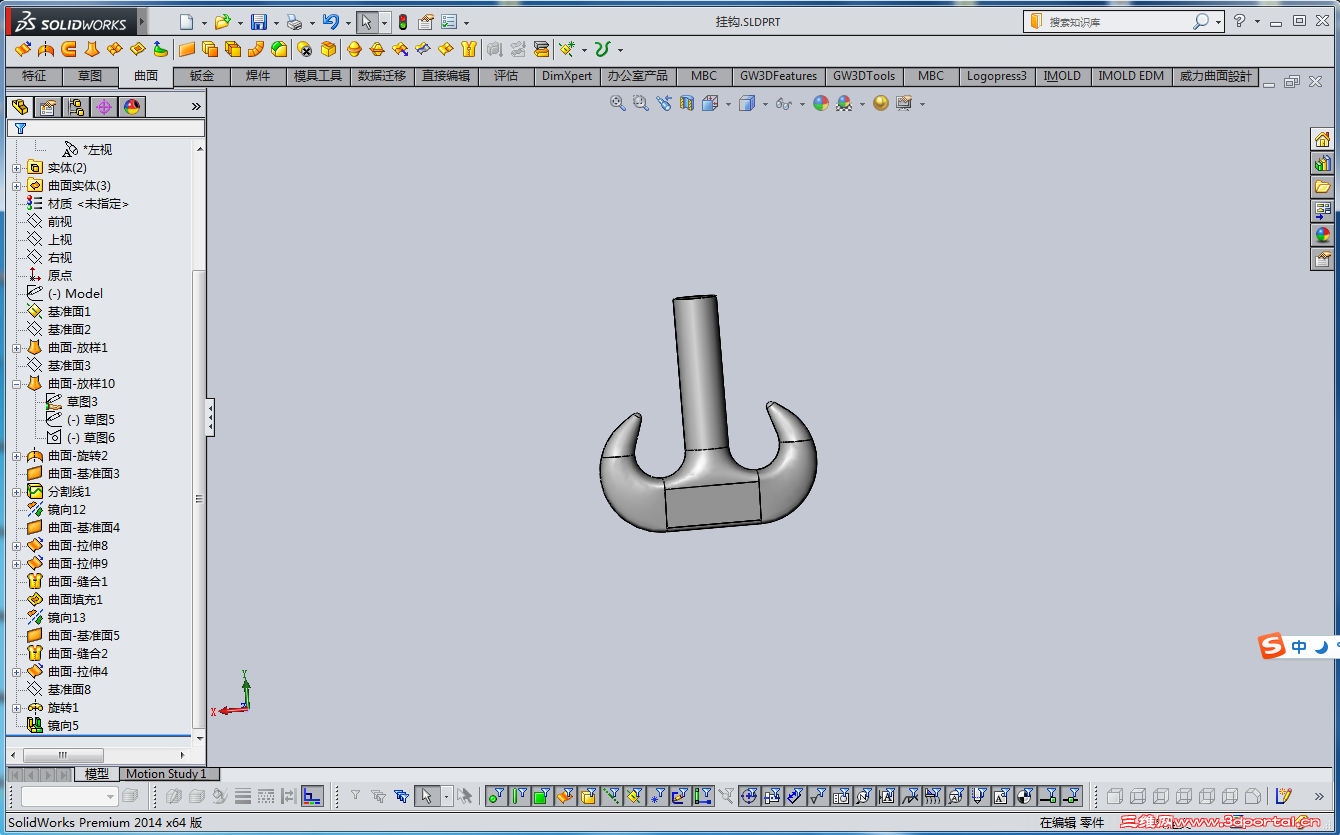The width and height of the screenshot is (1340, 835).
Task: Select the Knit Surface tool in surface toolbar
Action: pyautogui.click(x=468, y=49)
